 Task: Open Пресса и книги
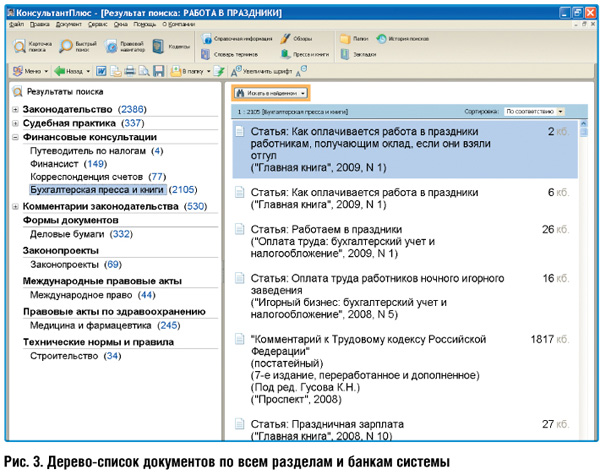(305, 54)
